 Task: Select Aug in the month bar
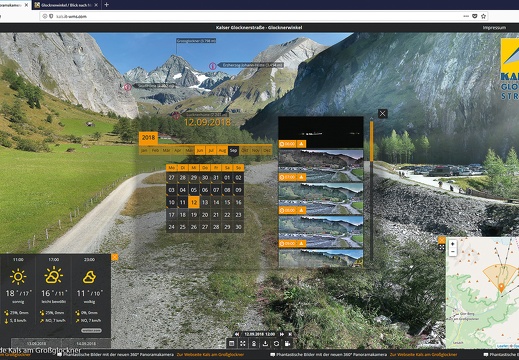222,150
